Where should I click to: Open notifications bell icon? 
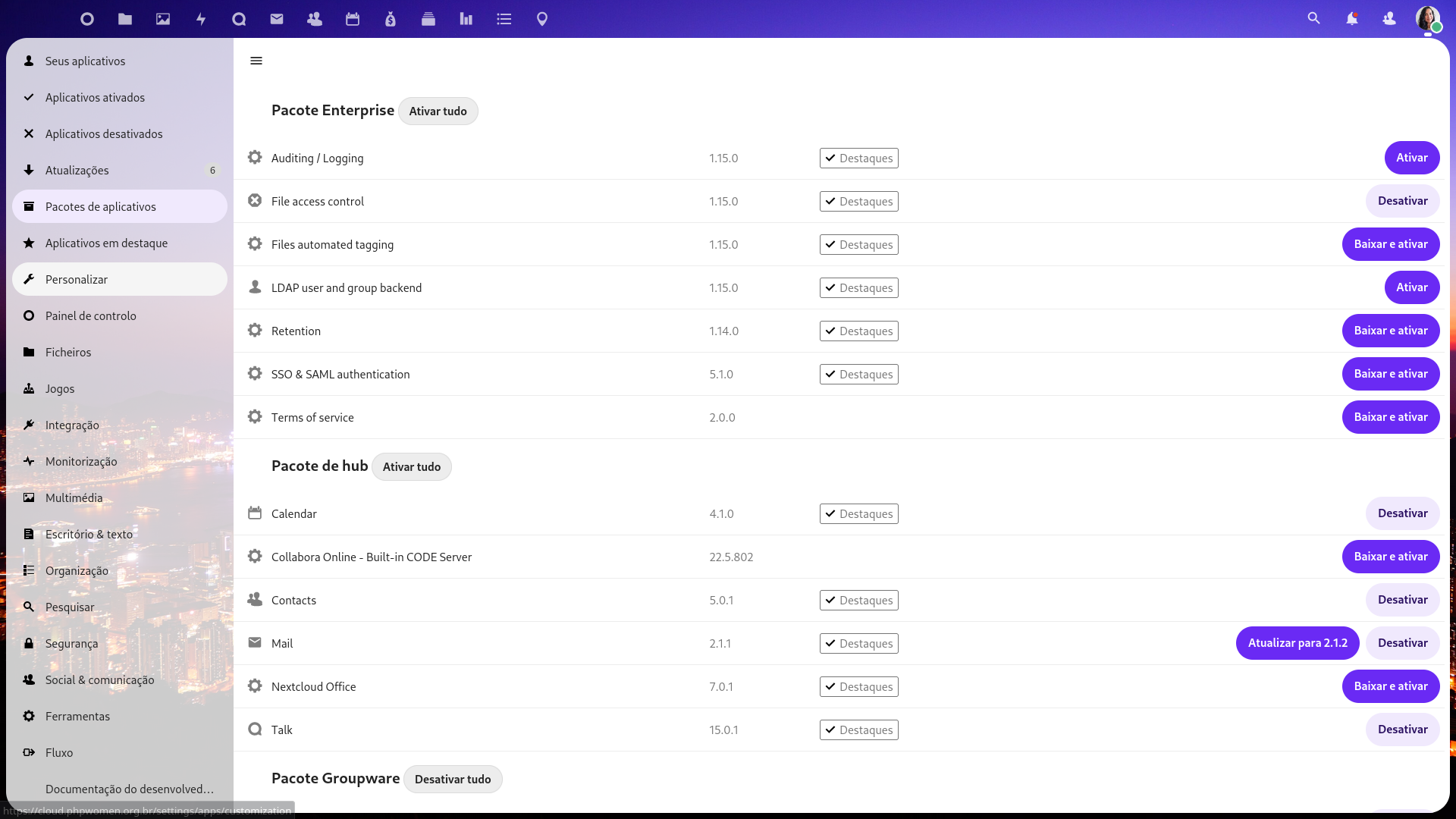coord(1351,19)
